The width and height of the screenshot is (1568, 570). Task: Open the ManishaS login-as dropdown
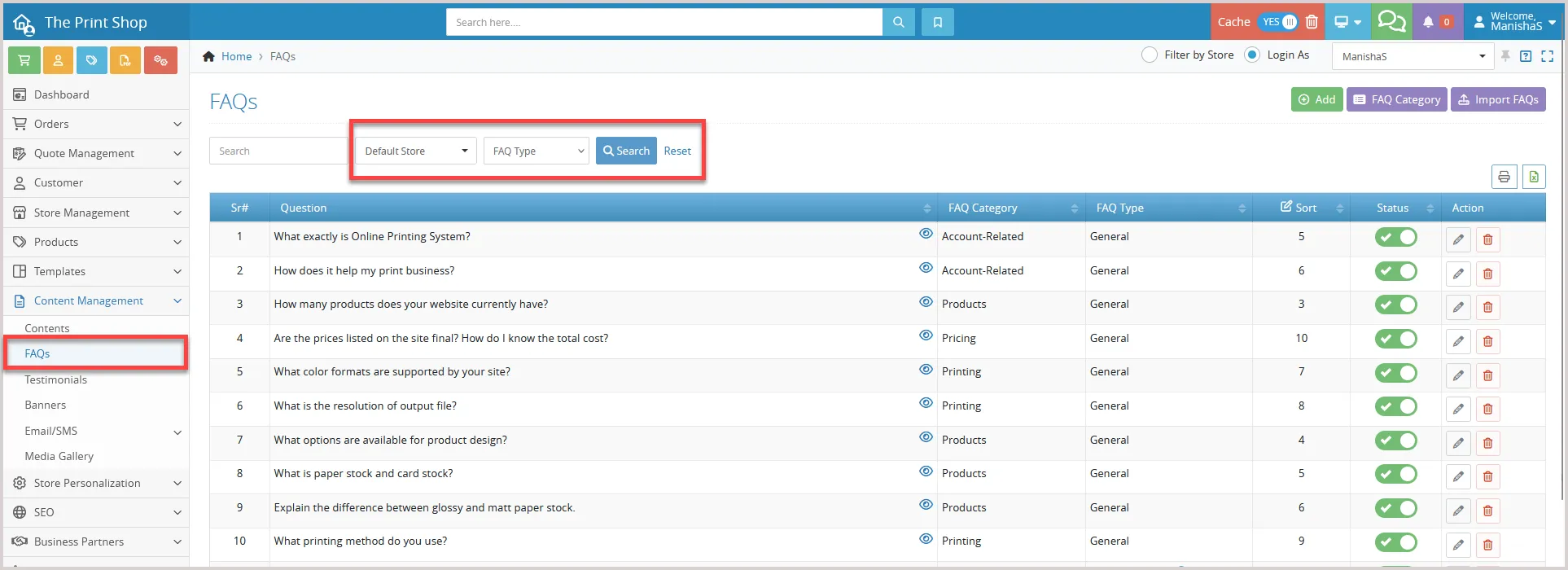pos(1413,56)
